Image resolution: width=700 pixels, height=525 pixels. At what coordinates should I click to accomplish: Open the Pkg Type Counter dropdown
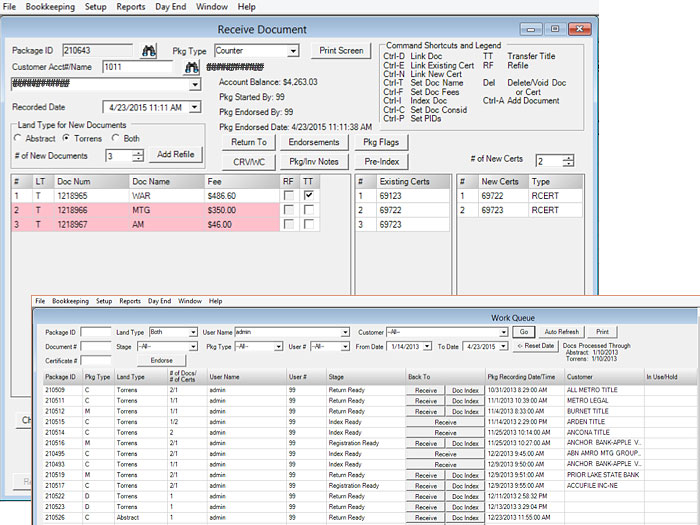click(293, 51)
